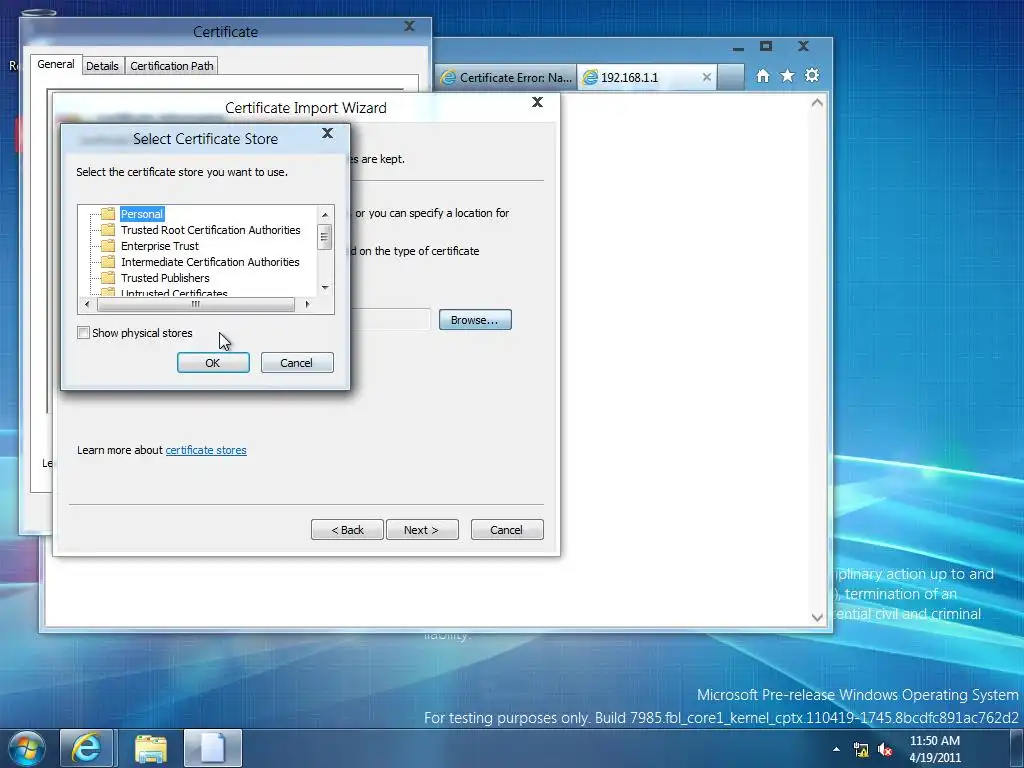Click browser page scroll up arrow

817,103
